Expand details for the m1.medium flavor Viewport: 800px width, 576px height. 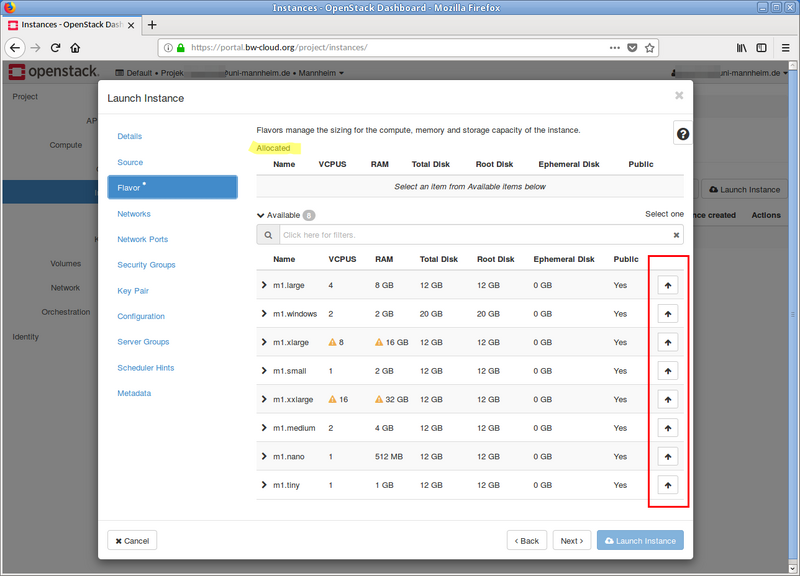click(262, 427)
